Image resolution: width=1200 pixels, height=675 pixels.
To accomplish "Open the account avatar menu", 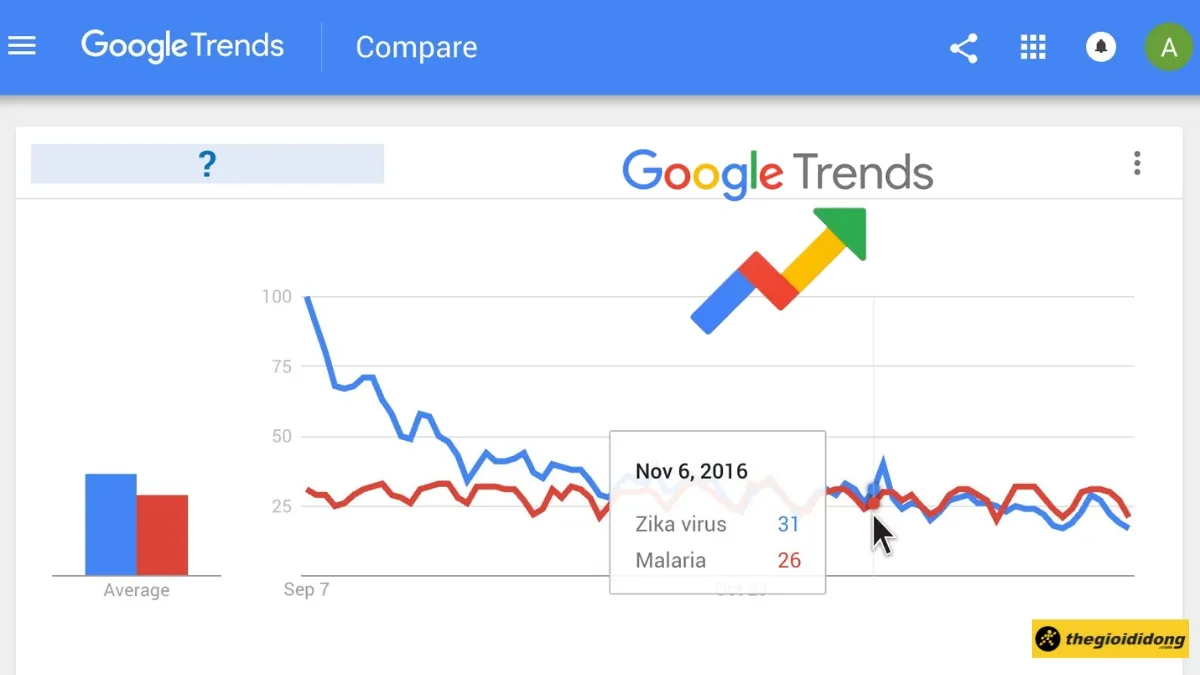I will pyautogui.click(x=1168, y=46).
